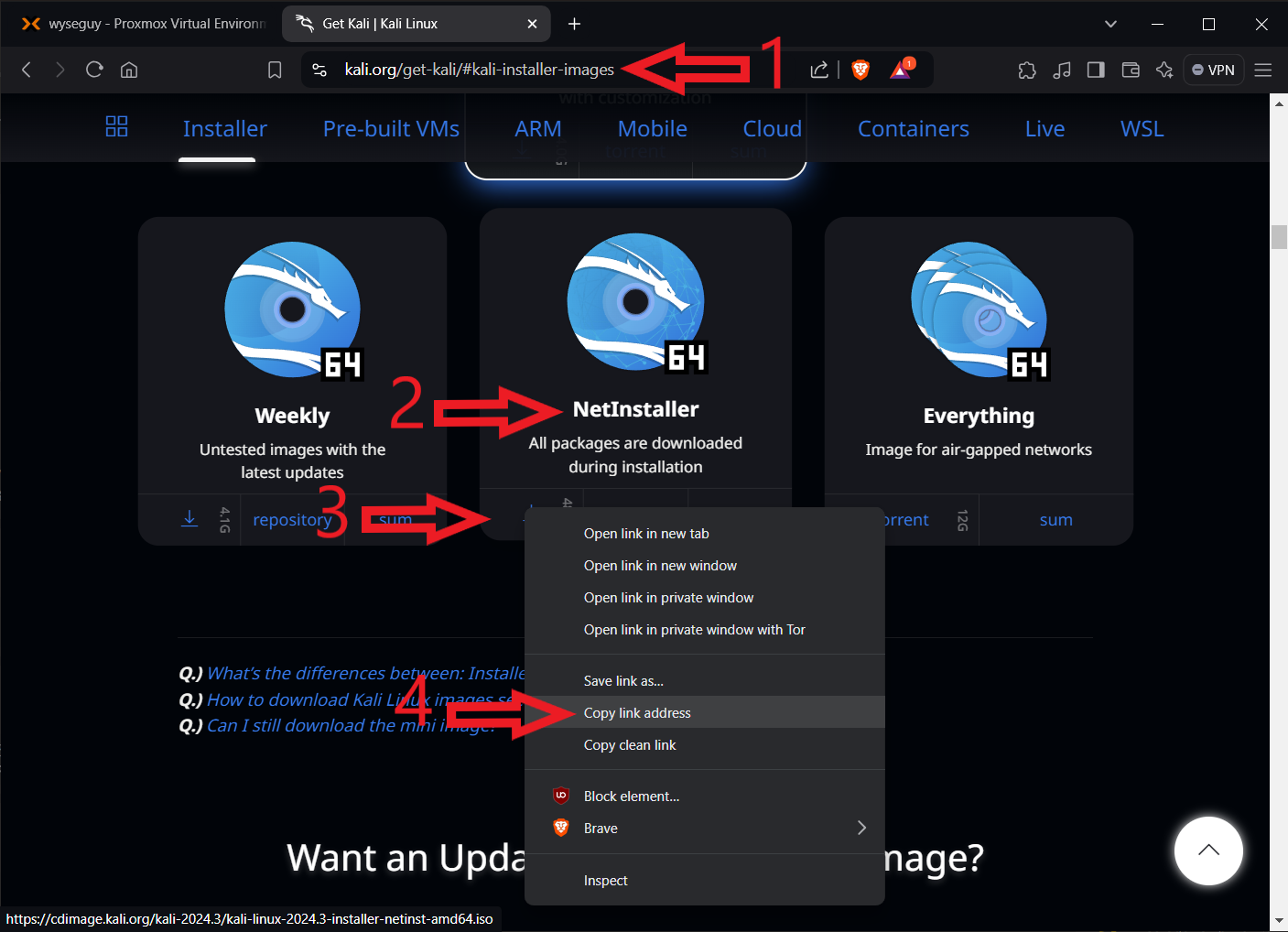Click the scroll-to-top round button

click(x=1208, y=851)
